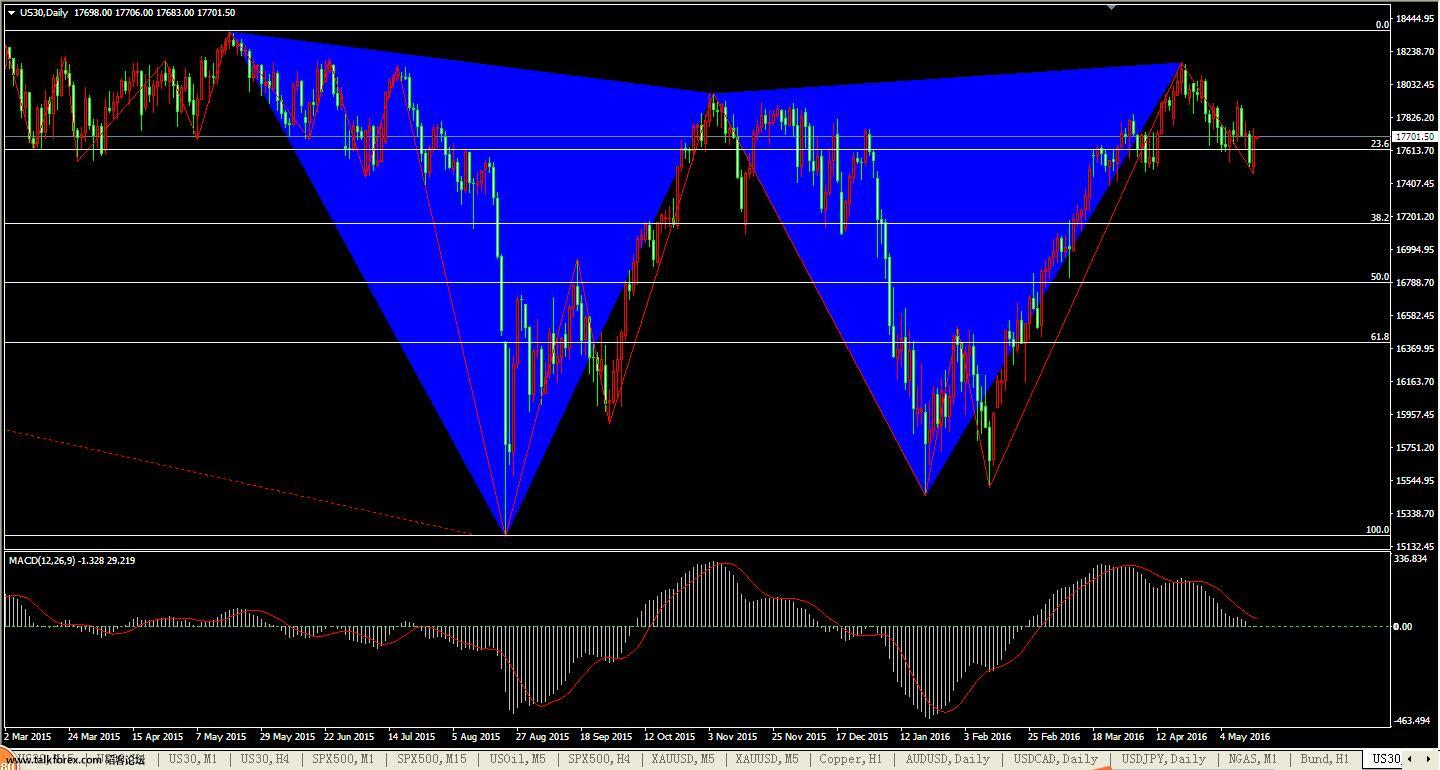Click the Fibonacci 50.0 level label
Screen dimensions: 1440x770
[1379, 277]
